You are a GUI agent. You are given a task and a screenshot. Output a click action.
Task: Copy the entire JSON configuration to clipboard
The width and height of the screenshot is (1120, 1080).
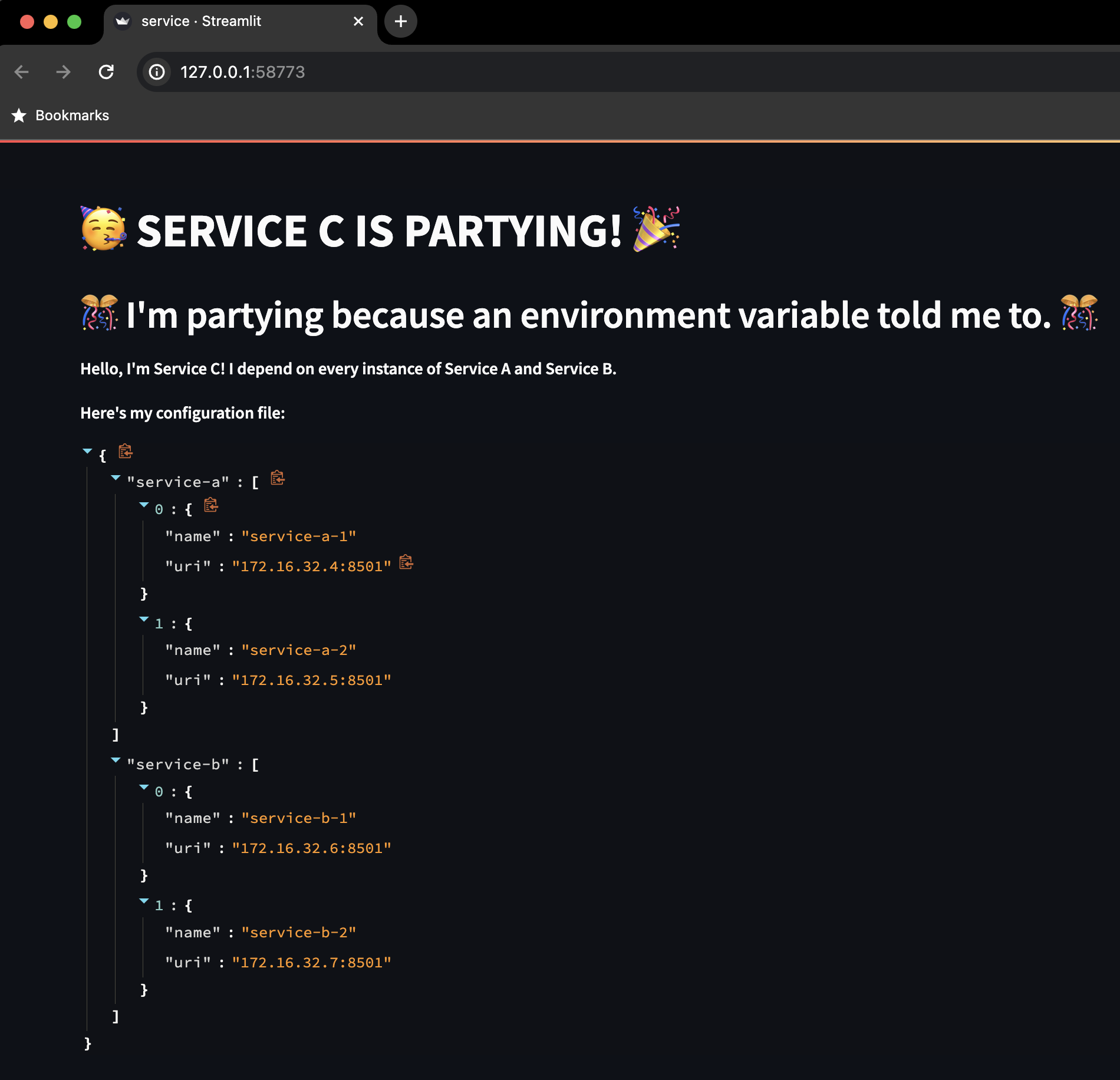tap(125, 452)
